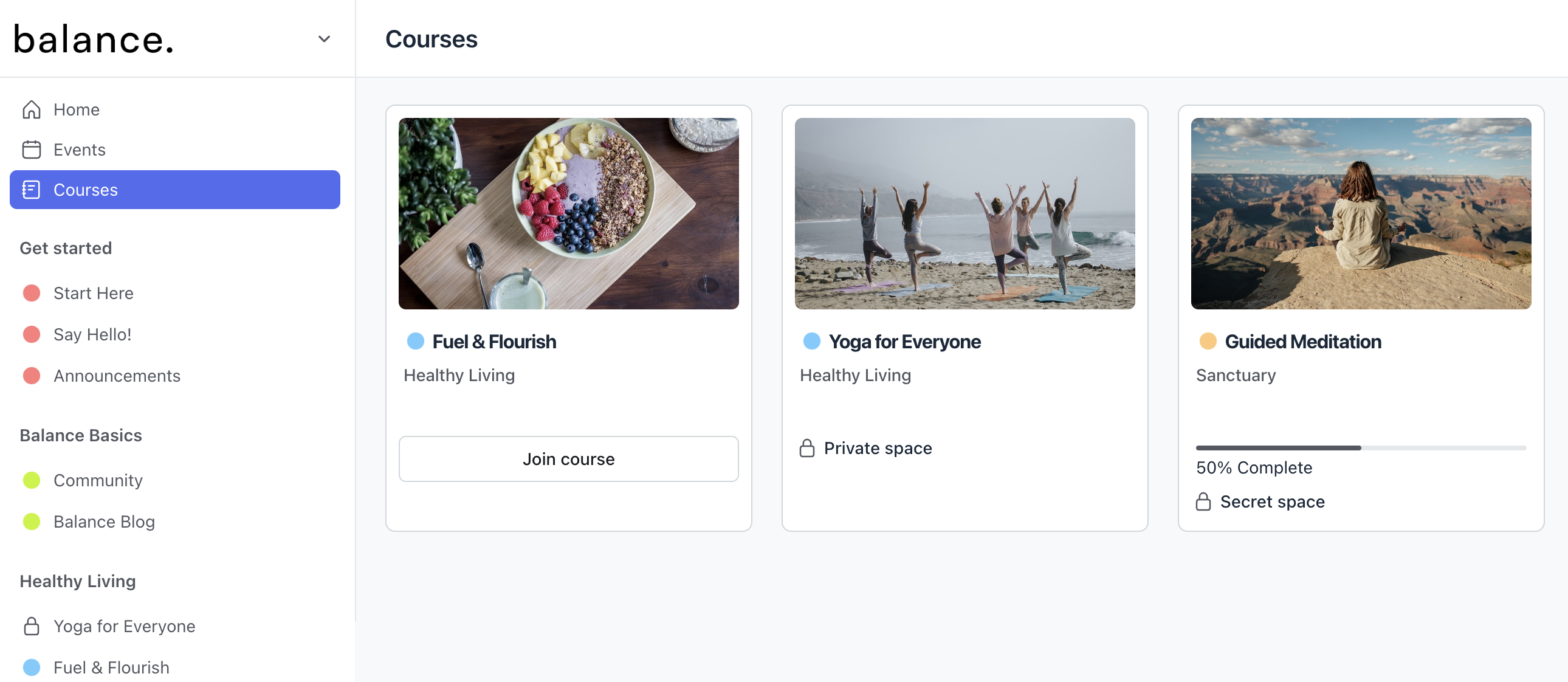The image size is (1568, 682).
Task: Open Announcements from the sidebar
Action: point(117,376)
